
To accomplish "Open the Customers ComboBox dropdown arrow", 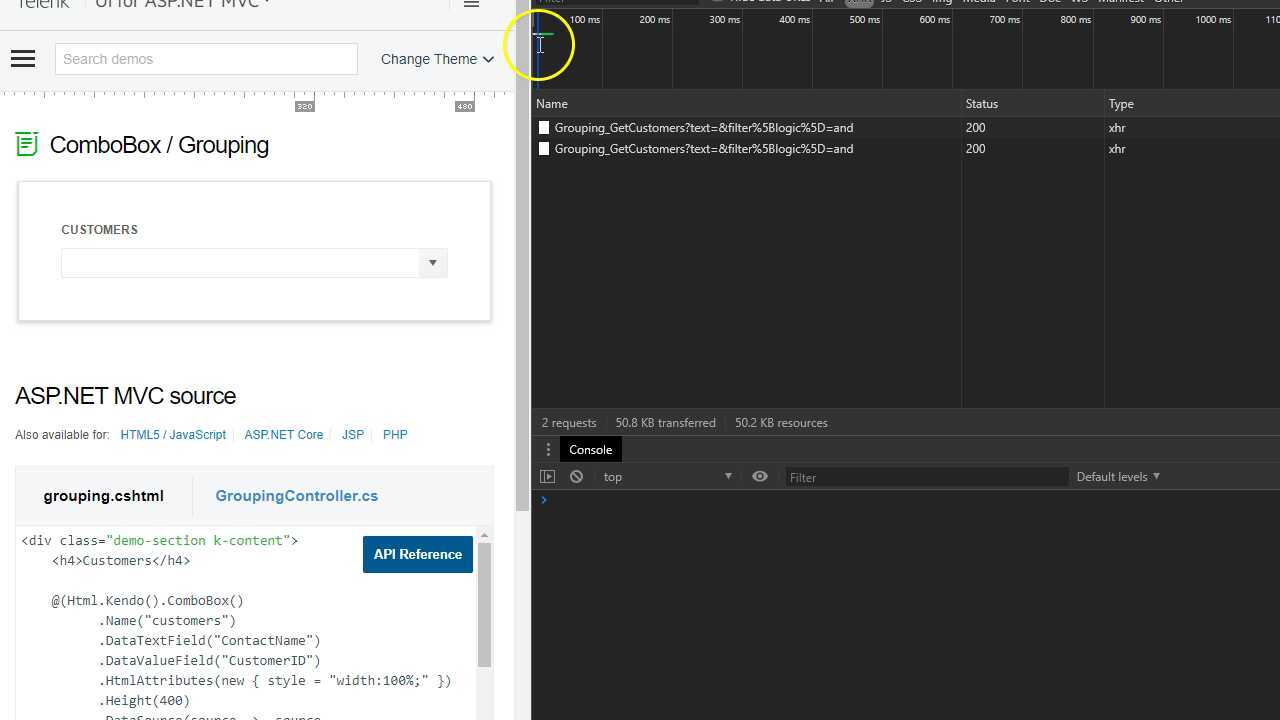I will point(432,263).
